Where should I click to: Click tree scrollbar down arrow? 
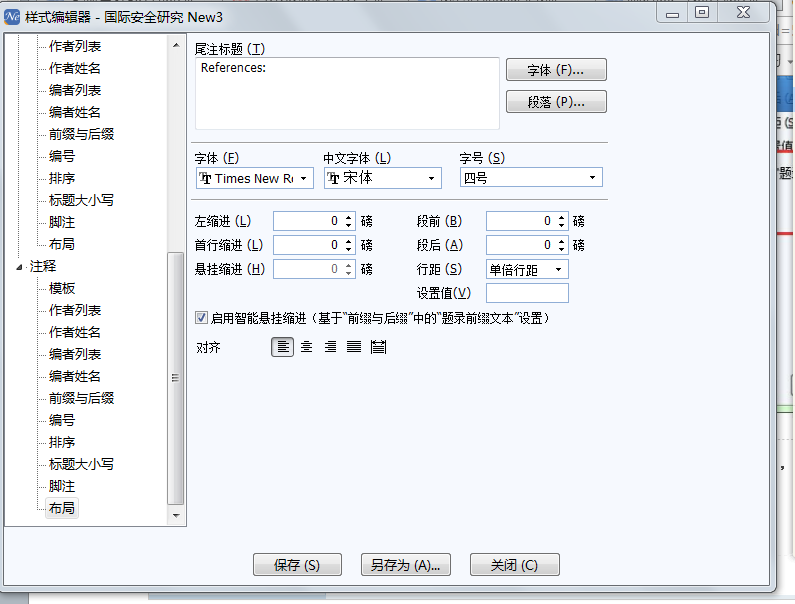[176, 516]
